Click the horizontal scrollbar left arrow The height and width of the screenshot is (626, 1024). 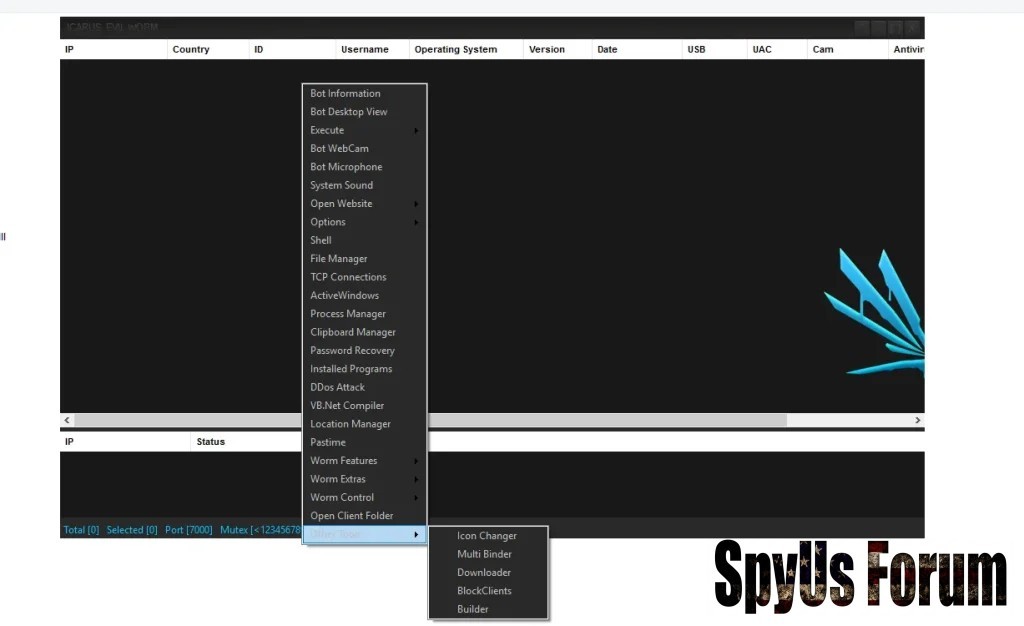(67, 421)
